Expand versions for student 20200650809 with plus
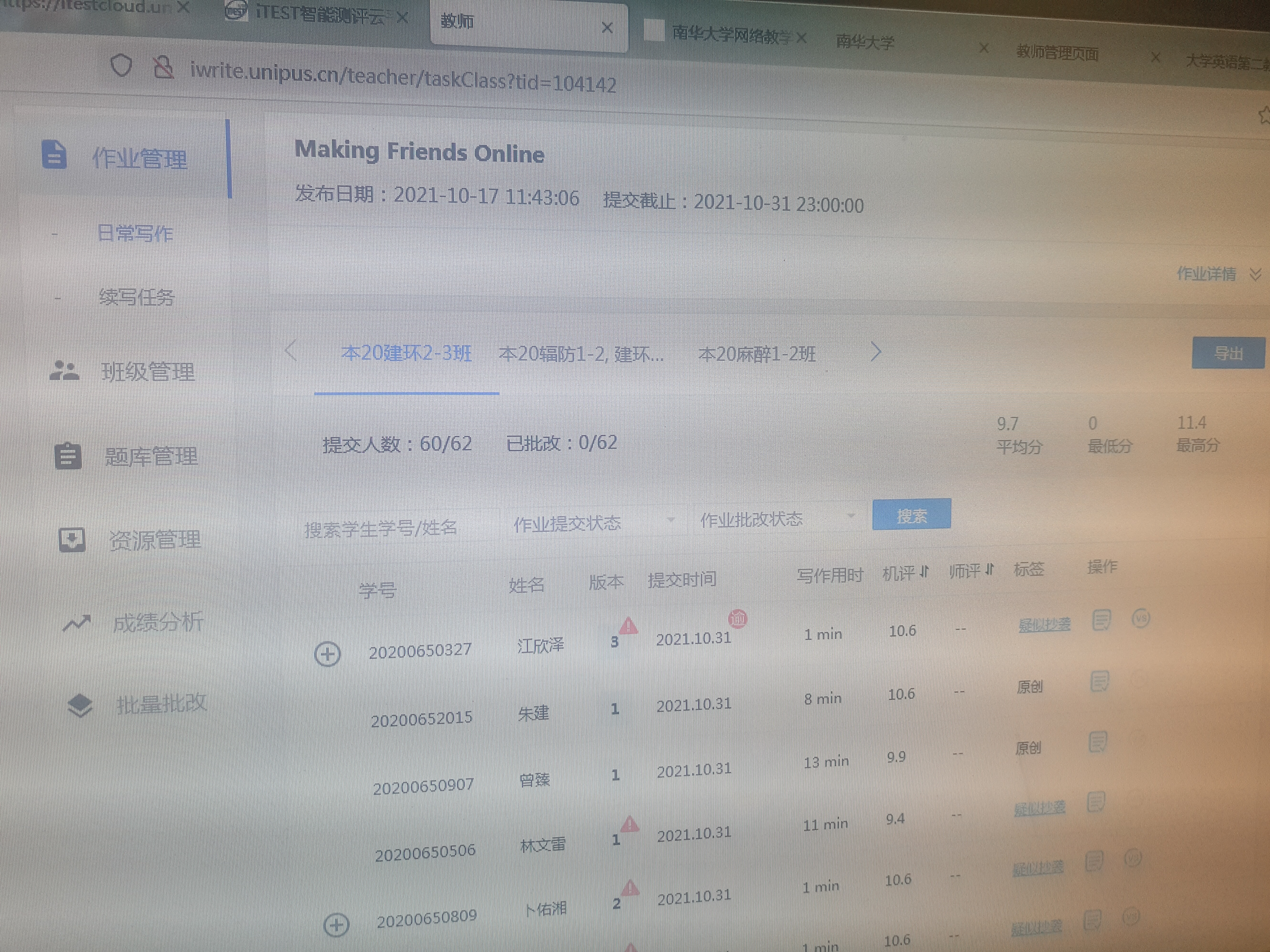1270x952 pixels. (336, 925)
